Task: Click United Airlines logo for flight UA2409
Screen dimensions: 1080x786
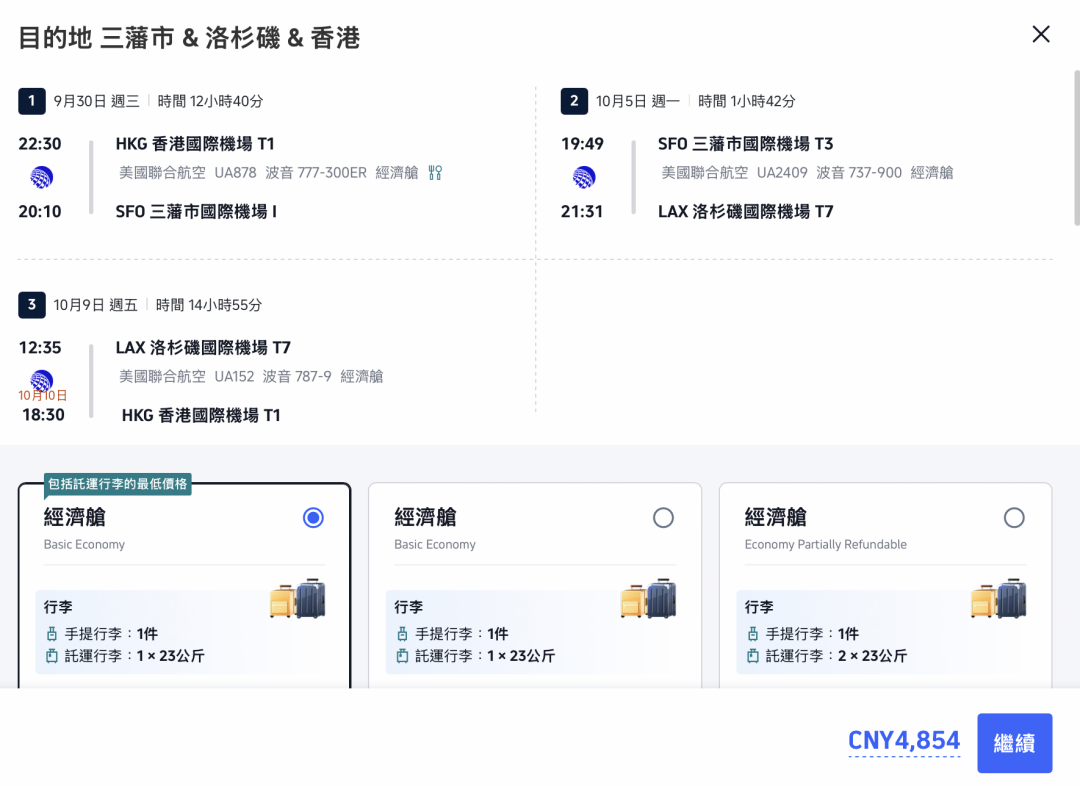Action: (x=584, y=177)
